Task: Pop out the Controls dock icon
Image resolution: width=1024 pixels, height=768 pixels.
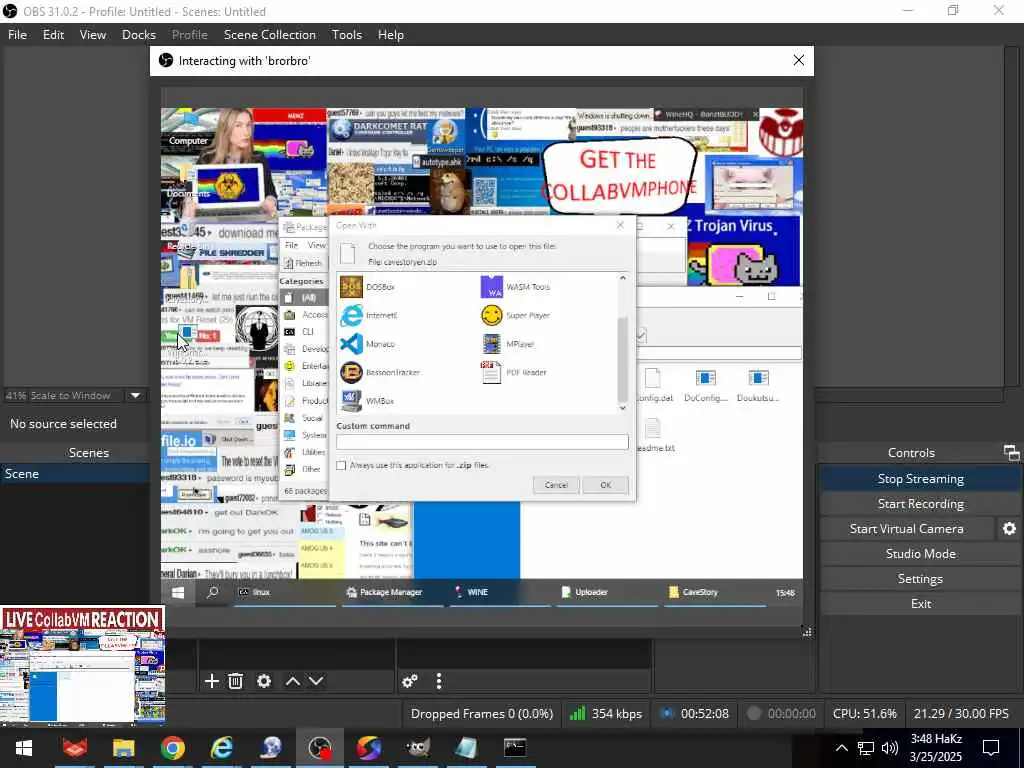Action: (x=1011, y=453)
